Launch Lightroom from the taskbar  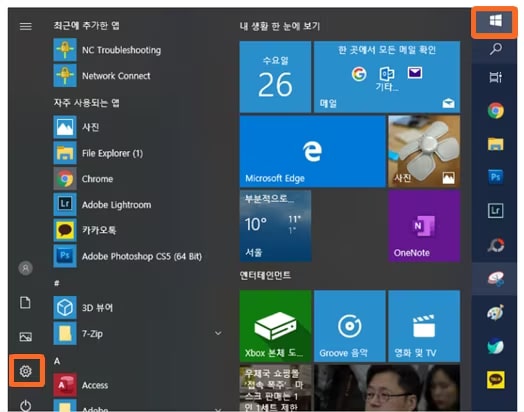tap(495, 211)
